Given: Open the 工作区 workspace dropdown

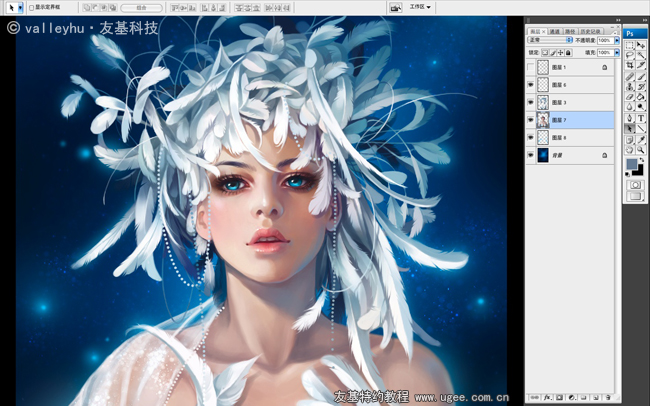Looking at the screenshot, I should point(420,7).
